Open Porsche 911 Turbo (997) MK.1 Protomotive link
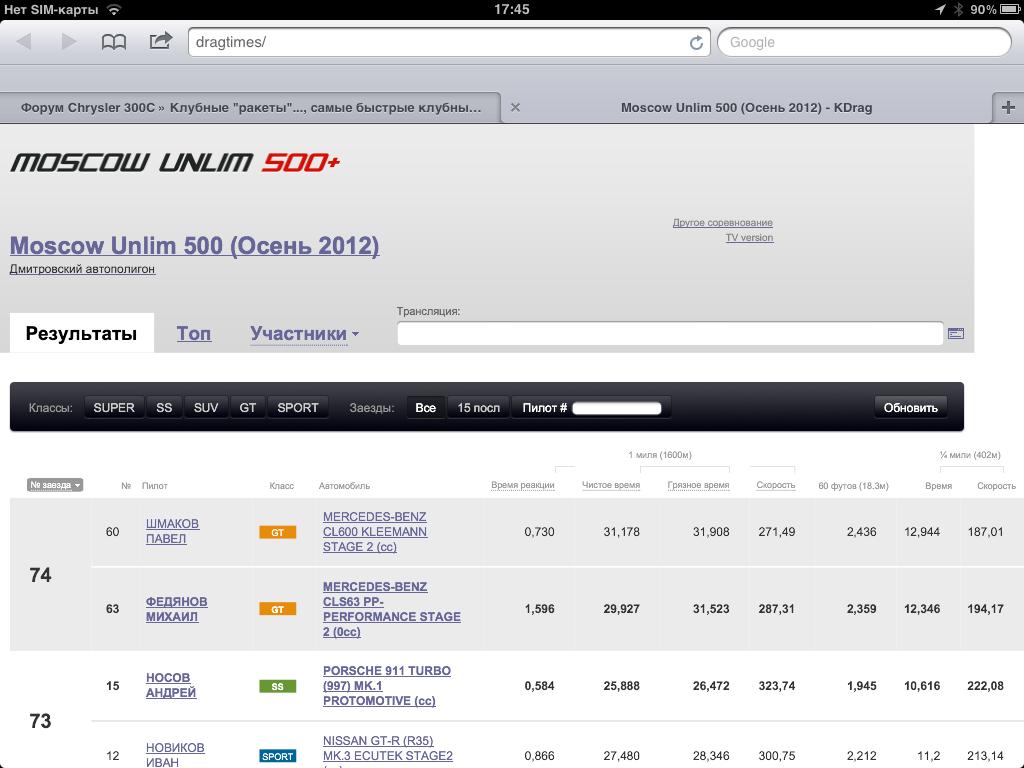This screenshot has height=768, width=1024. click(387, 685)
